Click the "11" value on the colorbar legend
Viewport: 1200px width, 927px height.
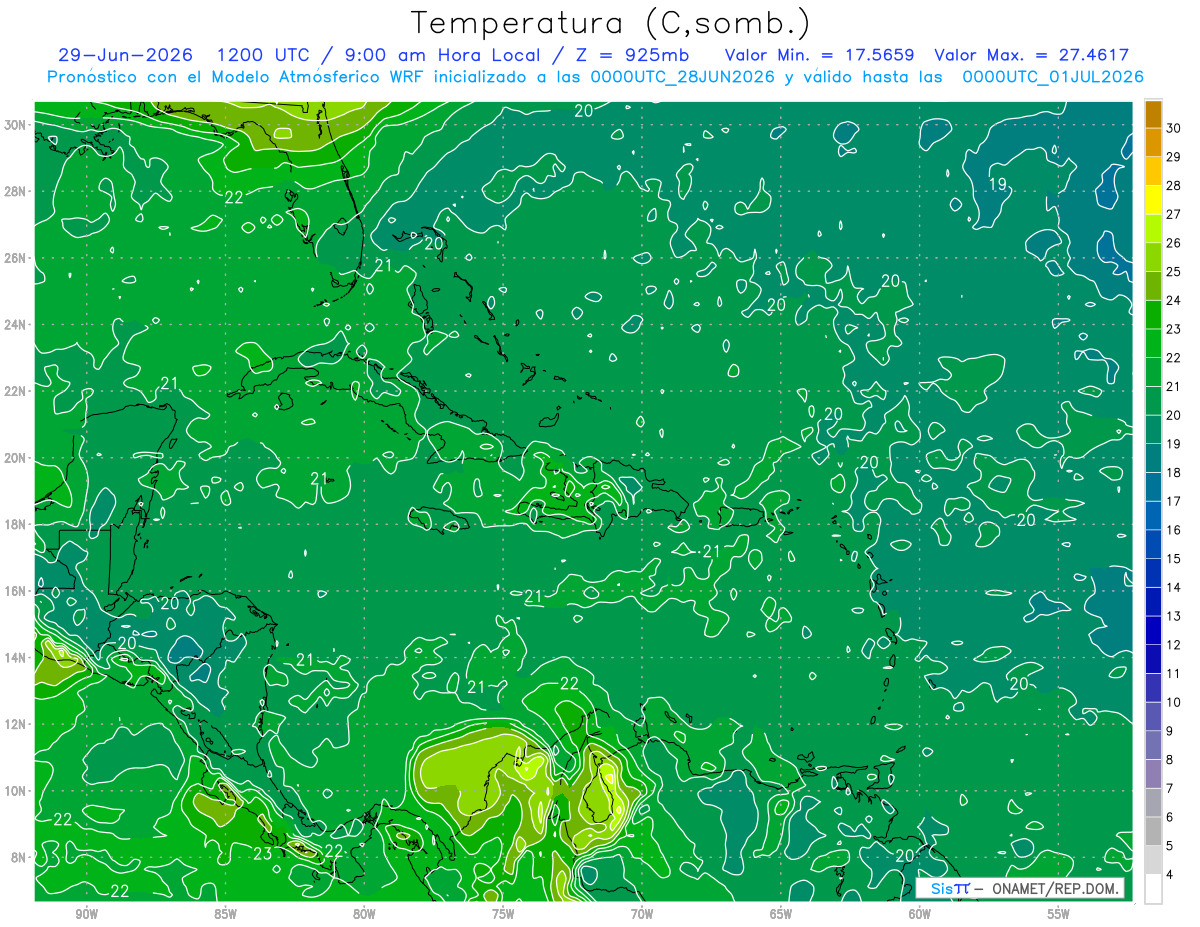1175,674
